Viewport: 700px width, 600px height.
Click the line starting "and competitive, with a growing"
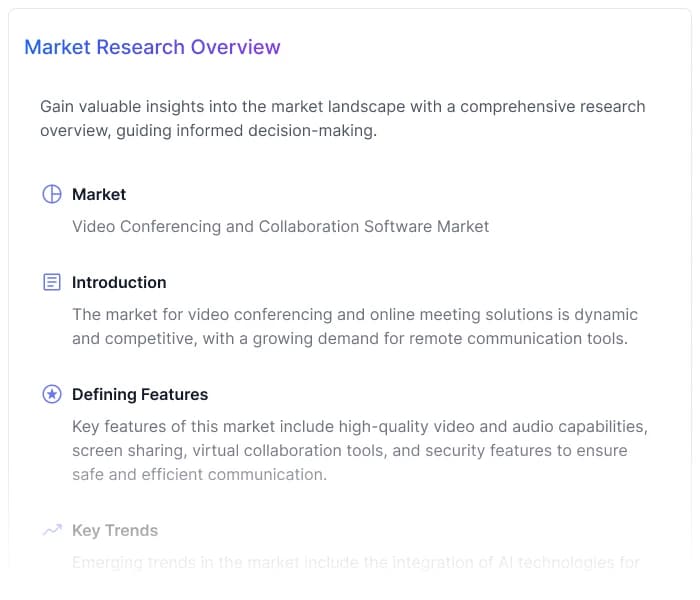[x=349, y=338]
